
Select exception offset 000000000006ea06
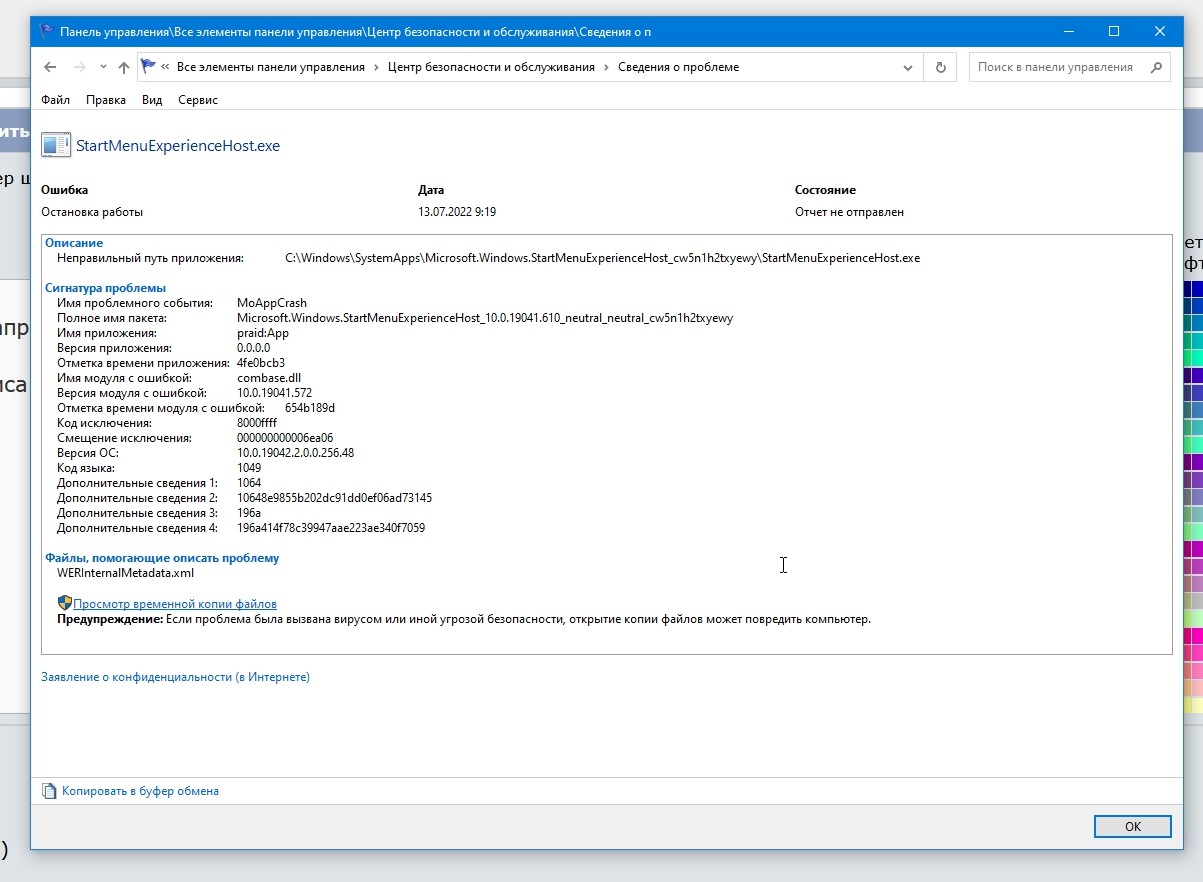285,438
